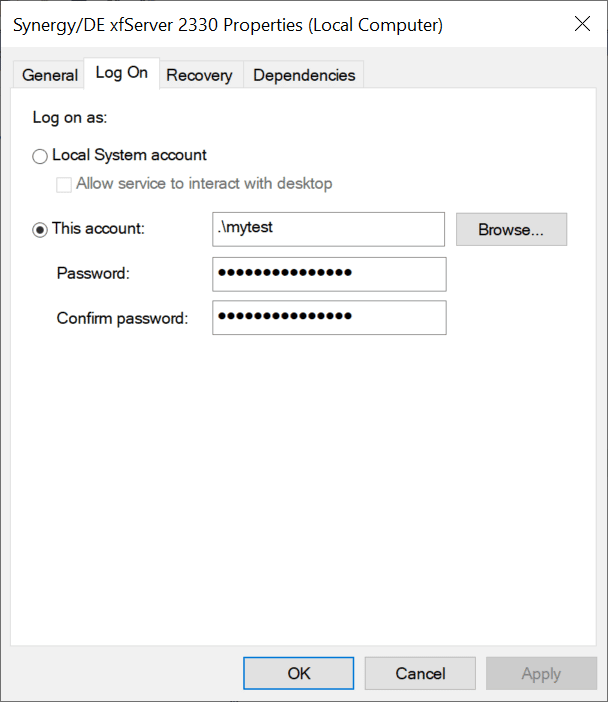608x702 pixels.
Task: Go to the Dependencies tab
Action: (x=304, y=75)
